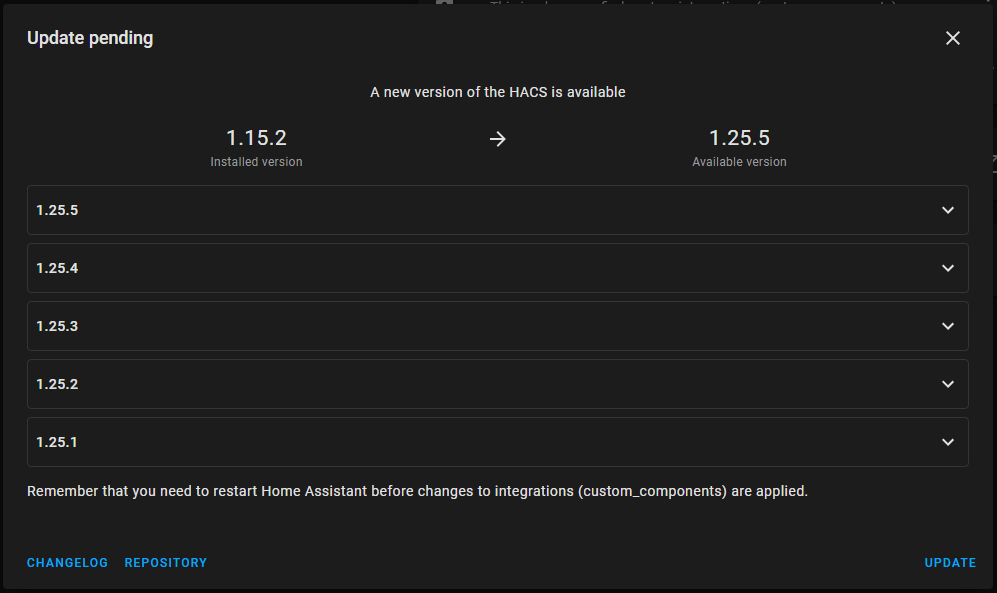Expand the 1.25.5 release notes

click(x=497, y=210)
